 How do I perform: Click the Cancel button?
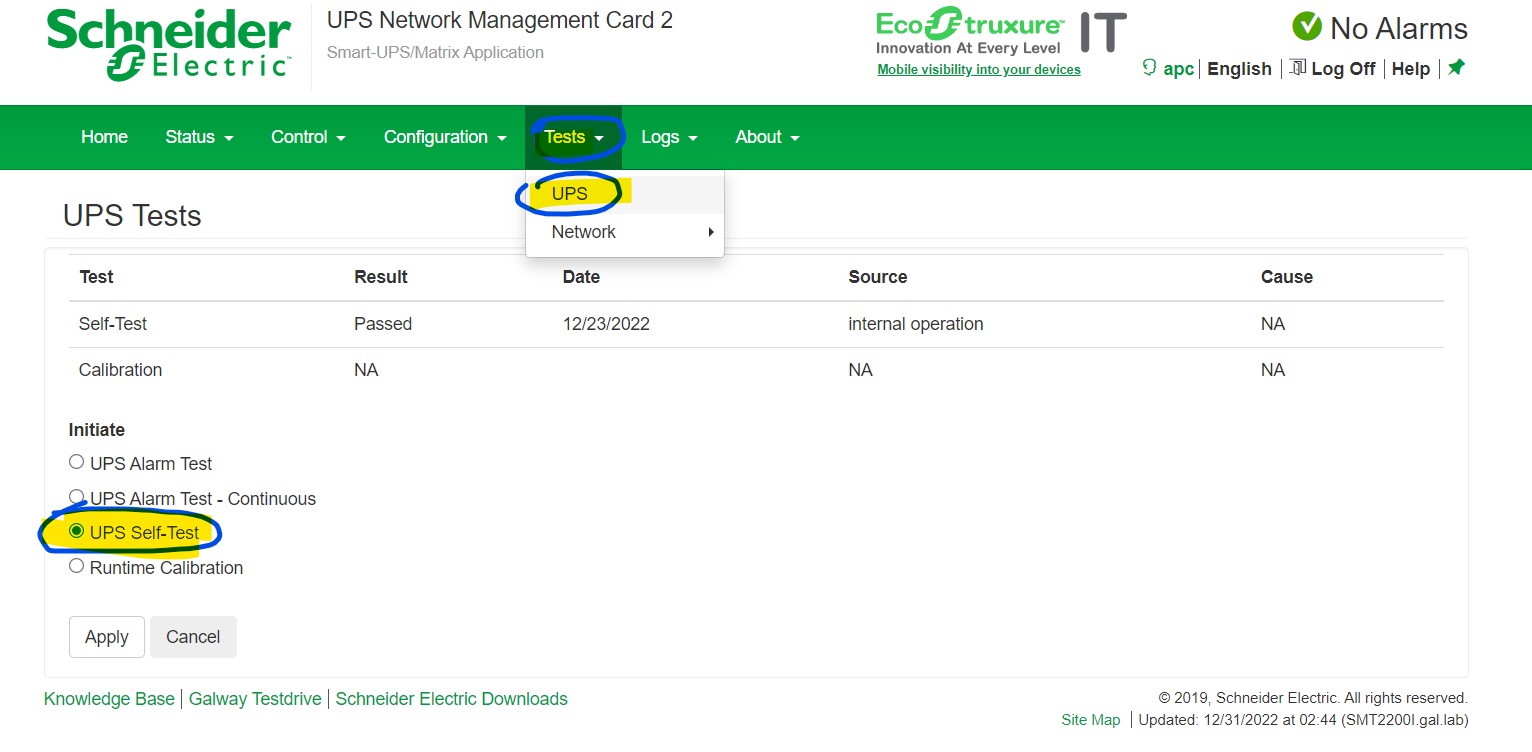[193, 637]
